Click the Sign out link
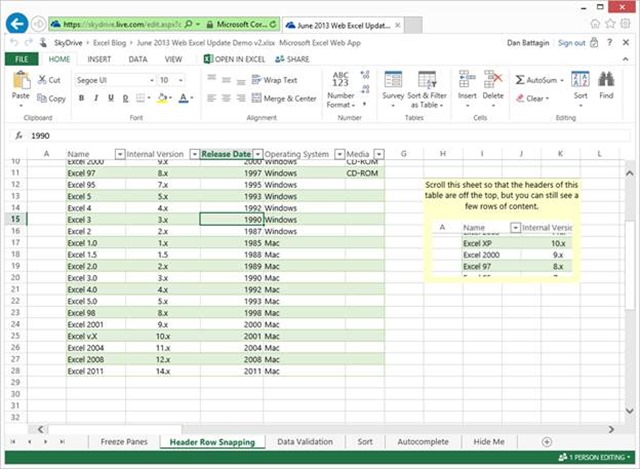 tap(571, 42)
